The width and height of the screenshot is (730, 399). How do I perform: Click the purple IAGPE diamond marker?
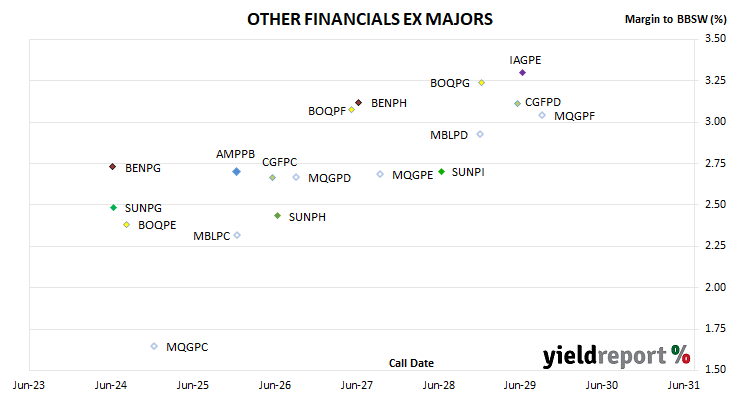coord(522,73)
